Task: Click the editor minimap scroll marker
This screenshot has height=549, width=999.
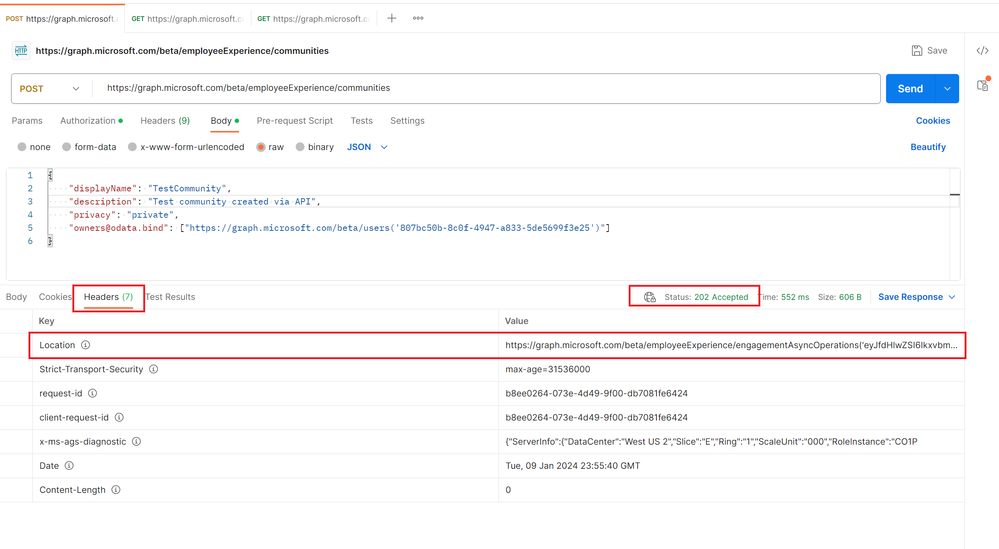Action: point(954,194)
